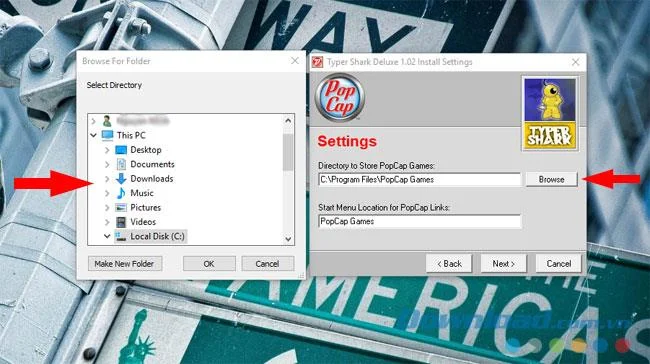Click the installer title bar app icon
The height and width of the screenshot is (364, 650).
click(318, 62)
